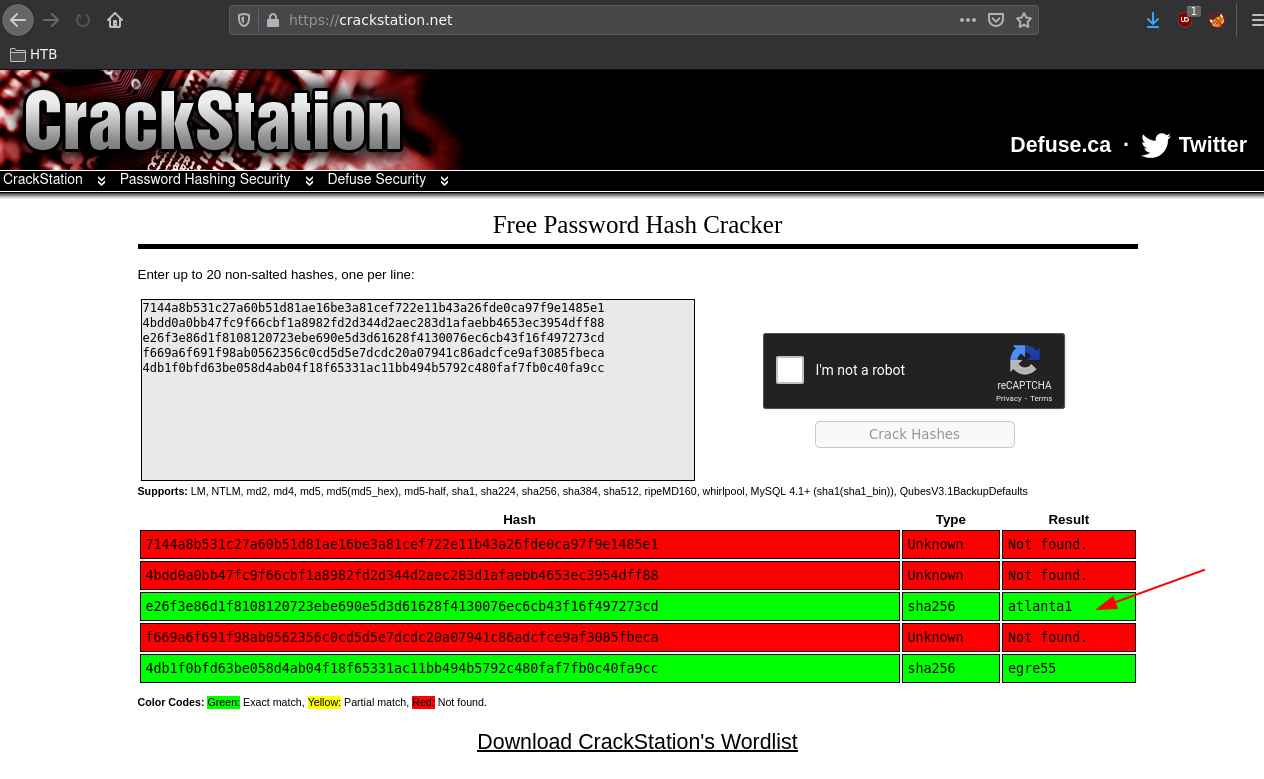Open the browser home page icon
The image size is (1264, 779).
click(115, 20)
